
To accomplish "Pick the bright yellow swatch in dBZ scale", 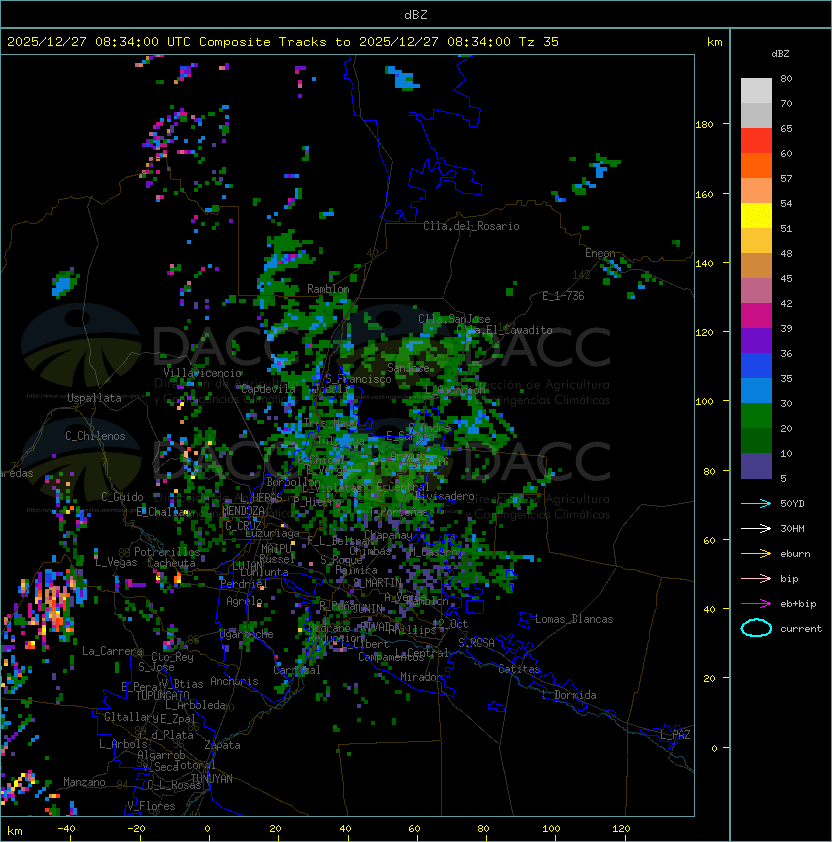I will click(x=756, y=216).
